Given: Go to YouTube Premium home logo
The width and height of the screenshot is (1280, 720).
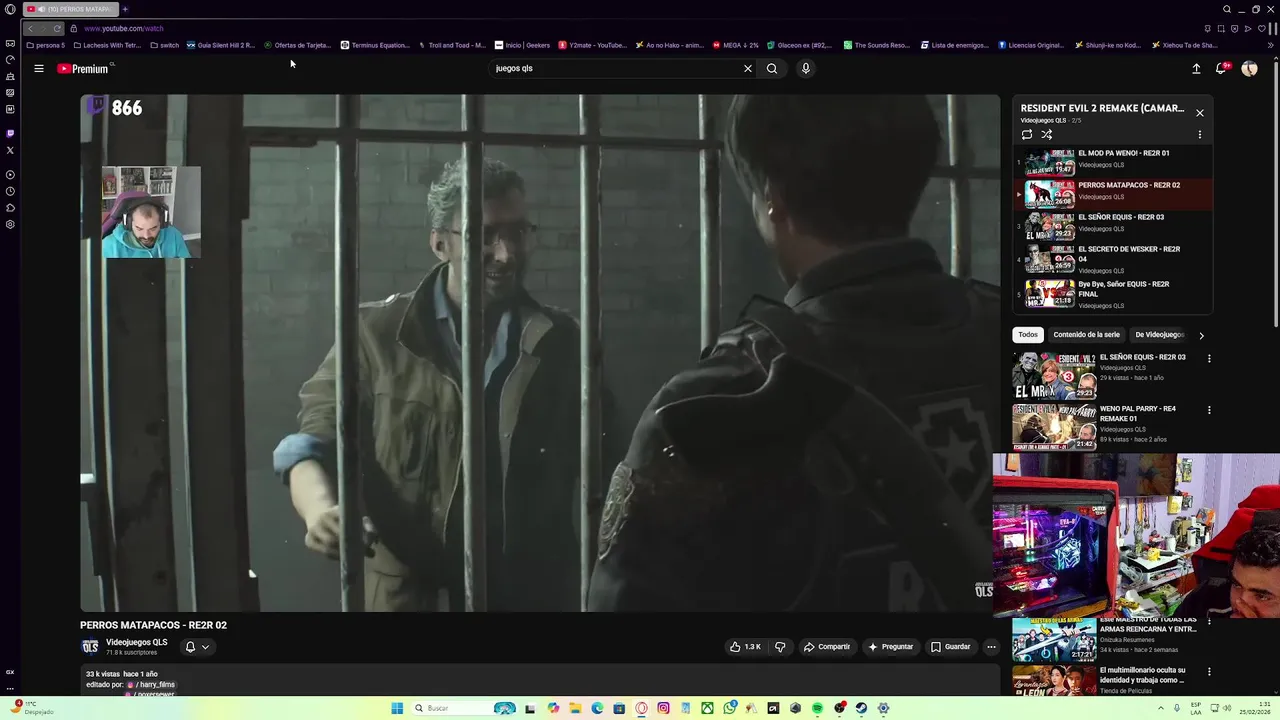Looking at the screenshot, I should pos(83,69).
